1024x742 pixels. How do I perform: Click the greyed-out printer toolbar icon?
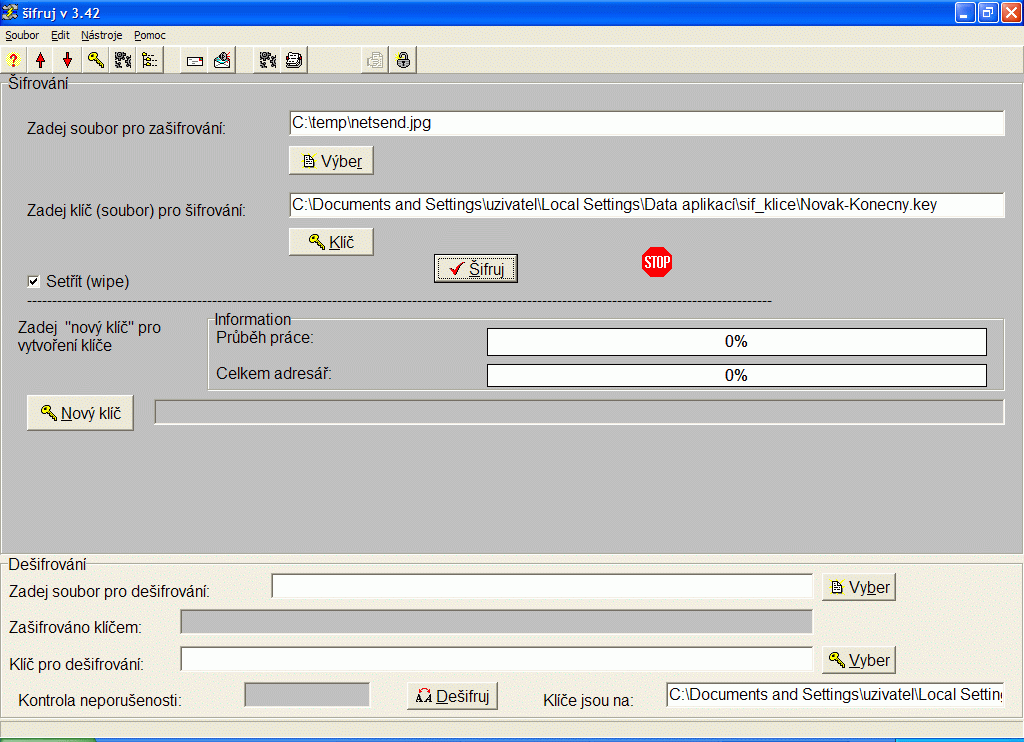click(x=376, y=61)
